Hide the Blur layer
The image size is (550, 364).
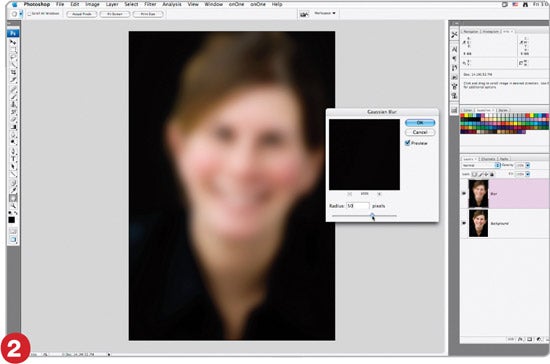(x=464, y=193)
